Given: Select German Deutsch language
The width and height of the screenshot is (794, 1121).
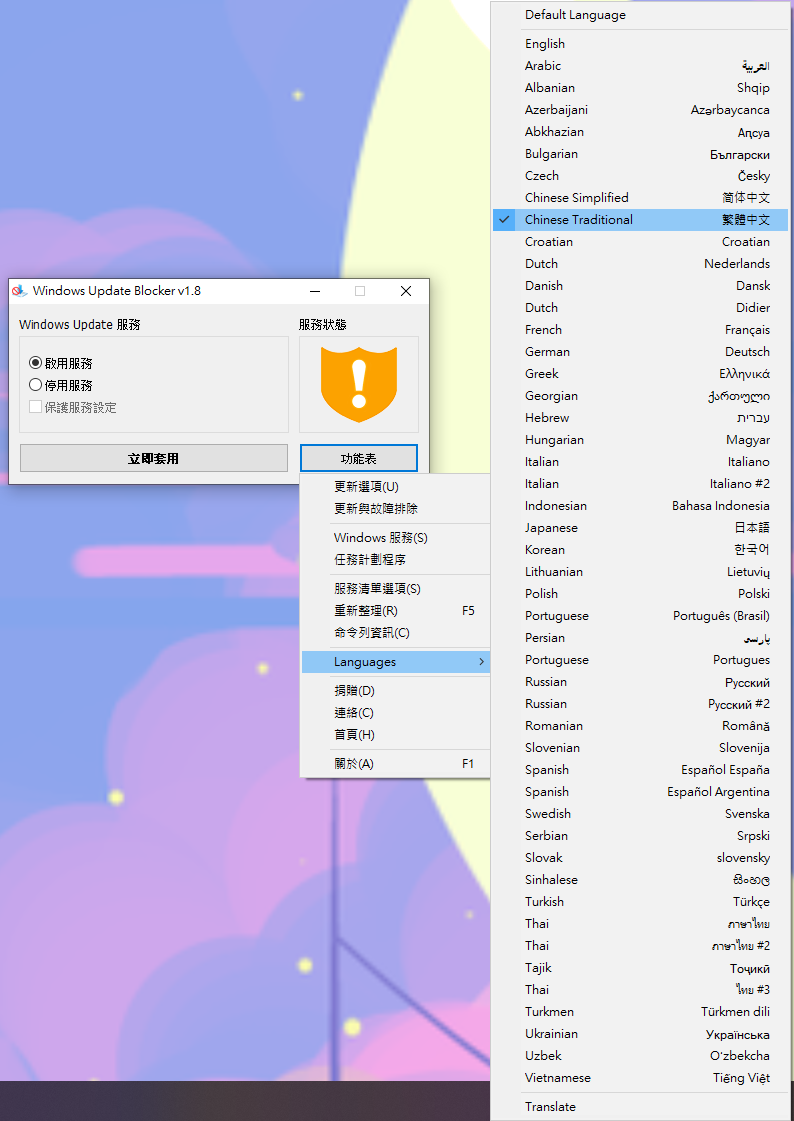Looking at the screenshot, I should [640, 352].
